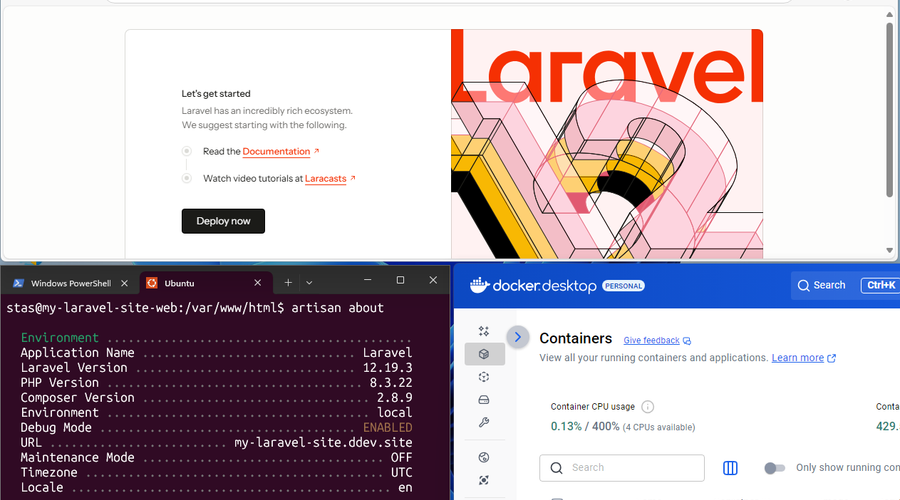The width and height of the screenshot is (900, 500).
Task: Open the Laracasts link
Action: pos(325,179)
